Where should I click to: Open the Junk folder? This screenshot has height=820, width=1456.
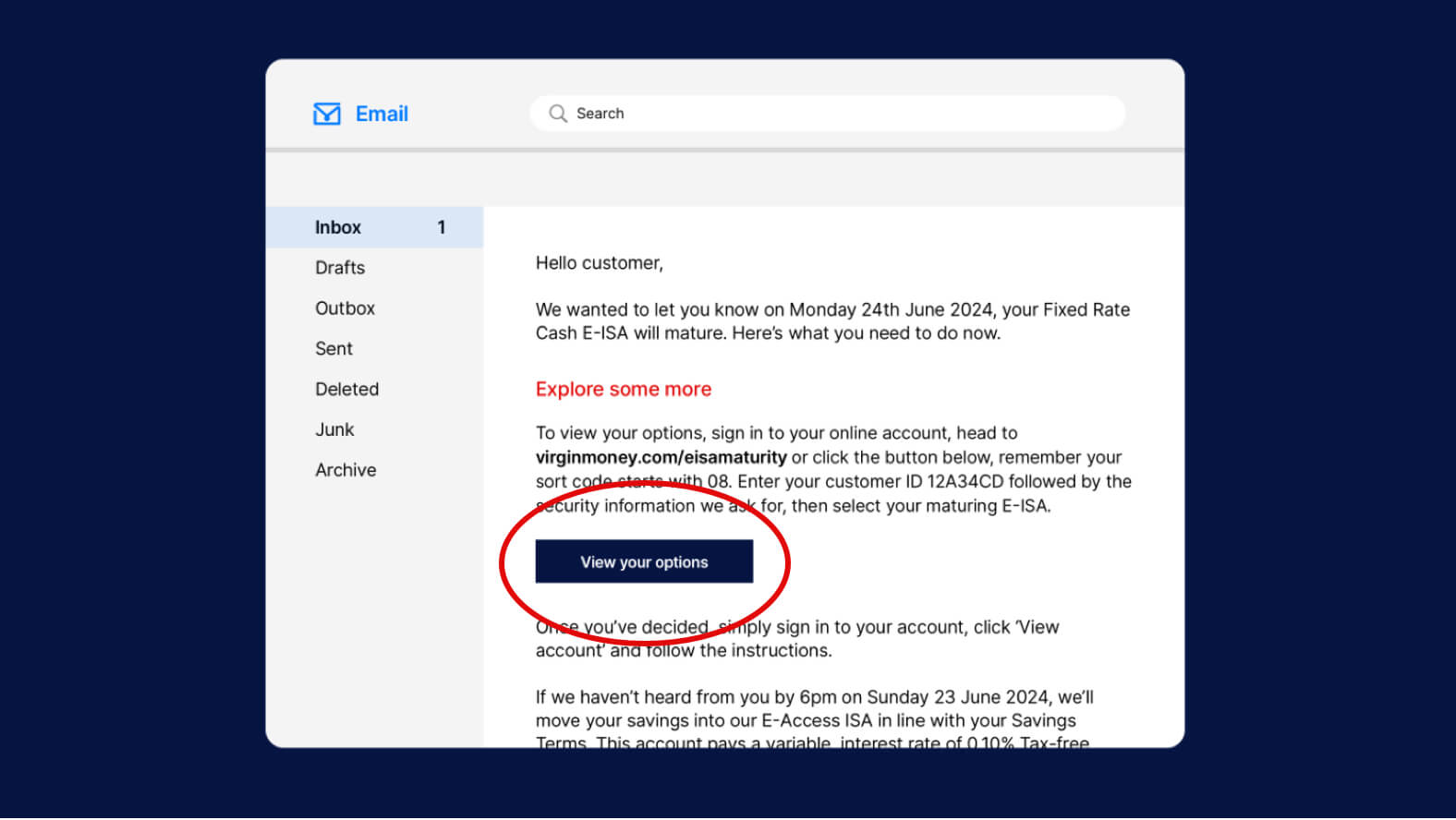coord(334,429)
